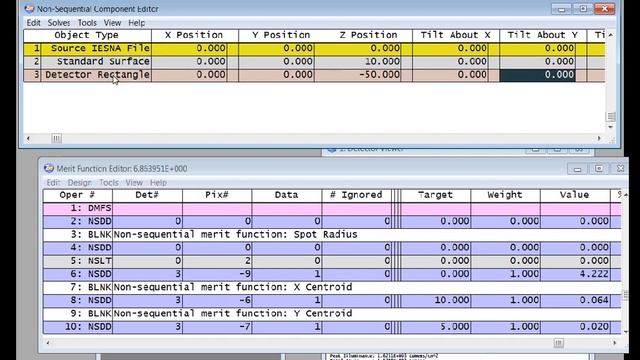The width and height of the screenshot is (640, 360).
Task: Select operand row 1: DMFS
Action: pyautogui.click(x=332, y=208)
